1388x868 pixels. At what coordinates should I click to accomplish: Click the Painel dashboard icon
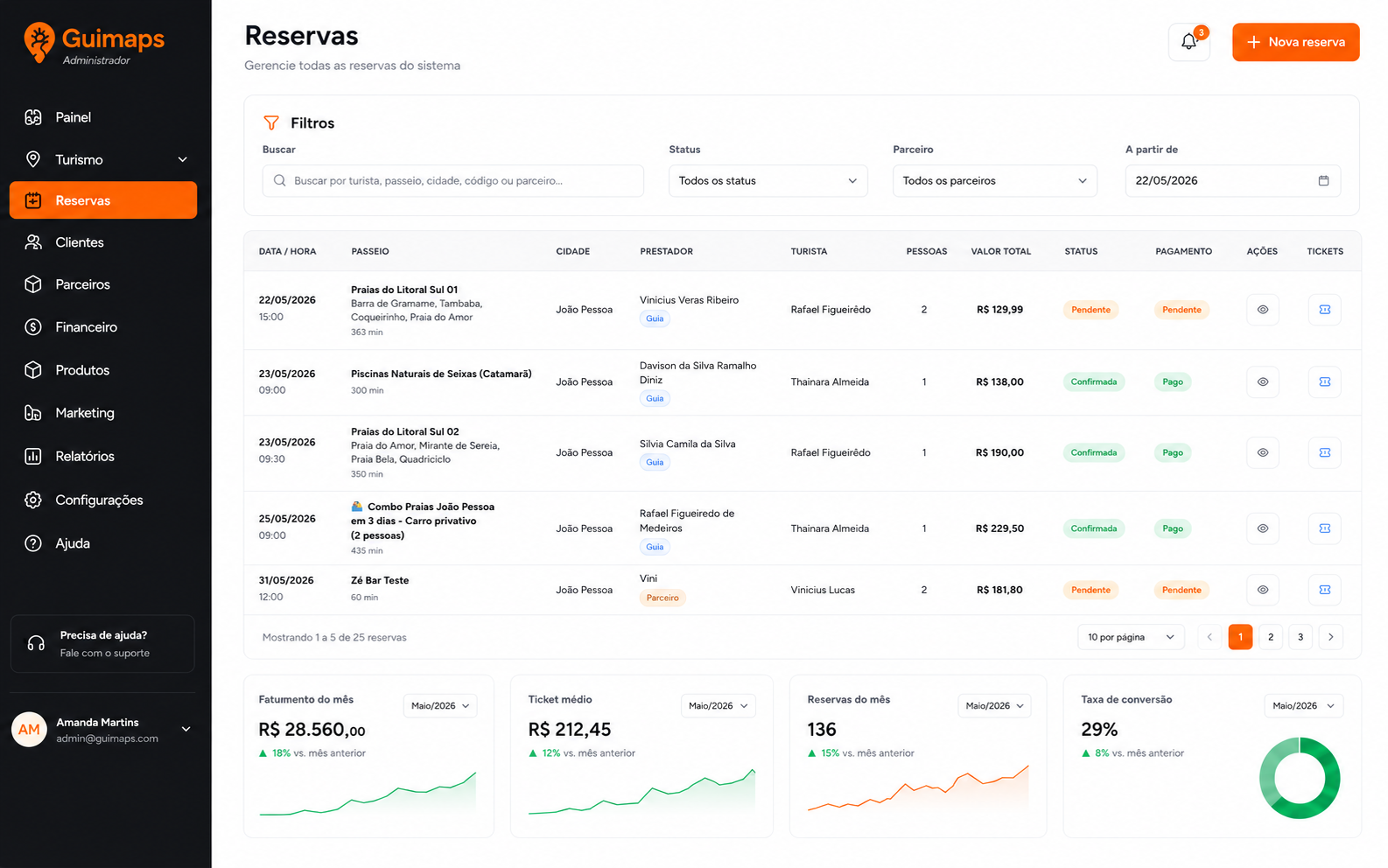click(33, 117)
